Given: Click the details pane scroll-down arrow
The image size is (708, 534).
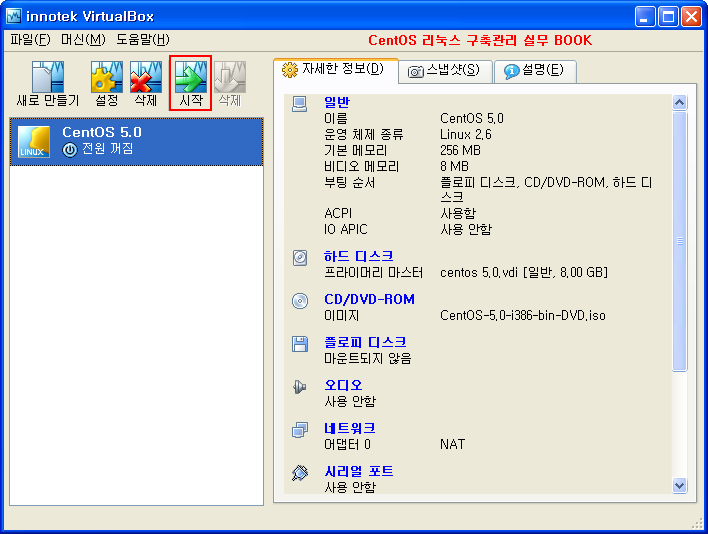Looking at the screenshot, I should tap(680, 485).
